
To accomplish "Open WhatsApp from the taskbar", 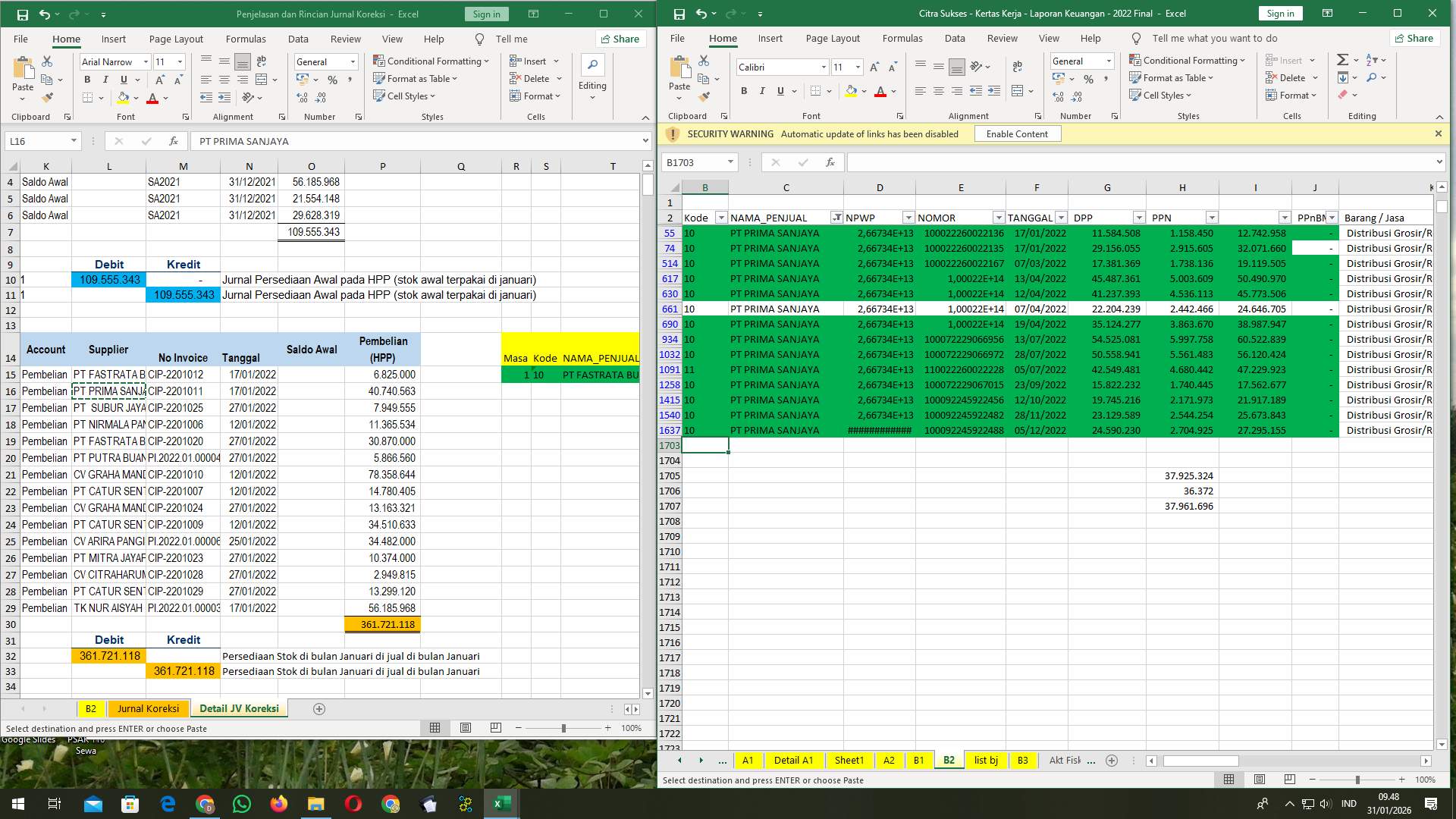I will [x=242, y=804].
